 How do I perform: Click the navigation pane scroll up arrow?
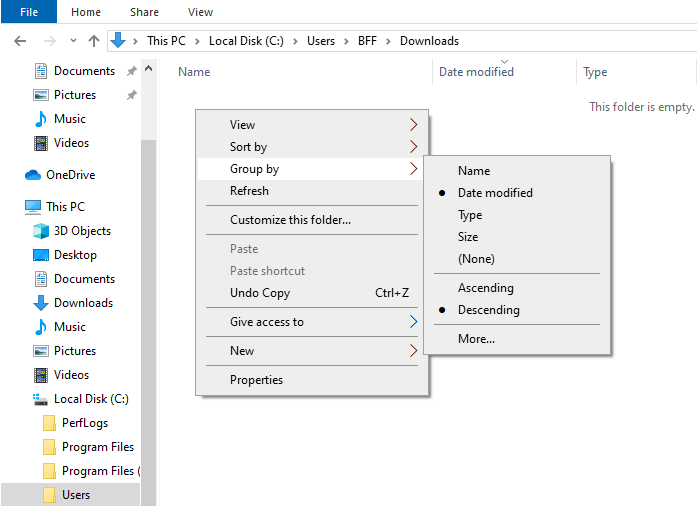tap(148, 68)
